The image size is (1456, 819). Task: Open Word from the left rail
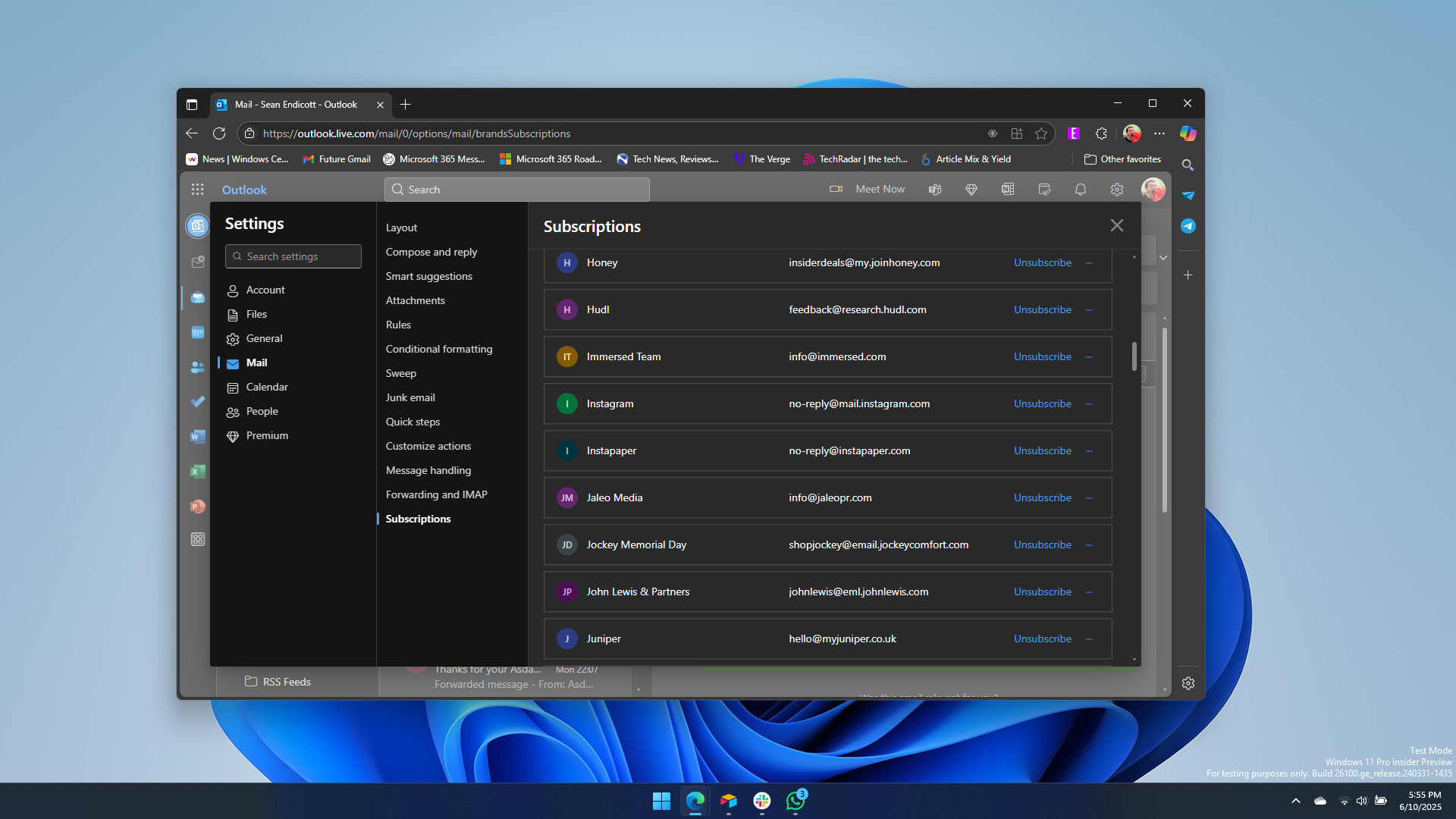coord(198,437)
